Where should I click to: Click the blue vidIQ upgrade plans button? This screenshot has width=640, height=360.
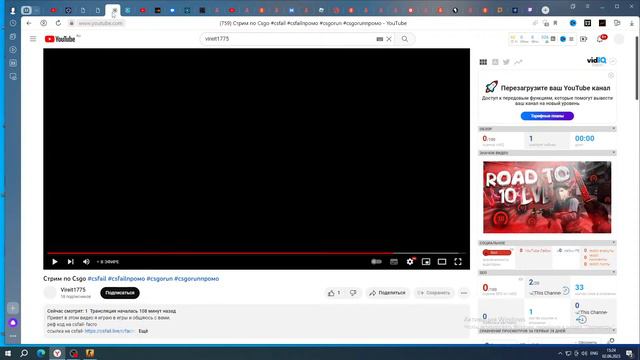pyautogui.click(x=547, y=116)
